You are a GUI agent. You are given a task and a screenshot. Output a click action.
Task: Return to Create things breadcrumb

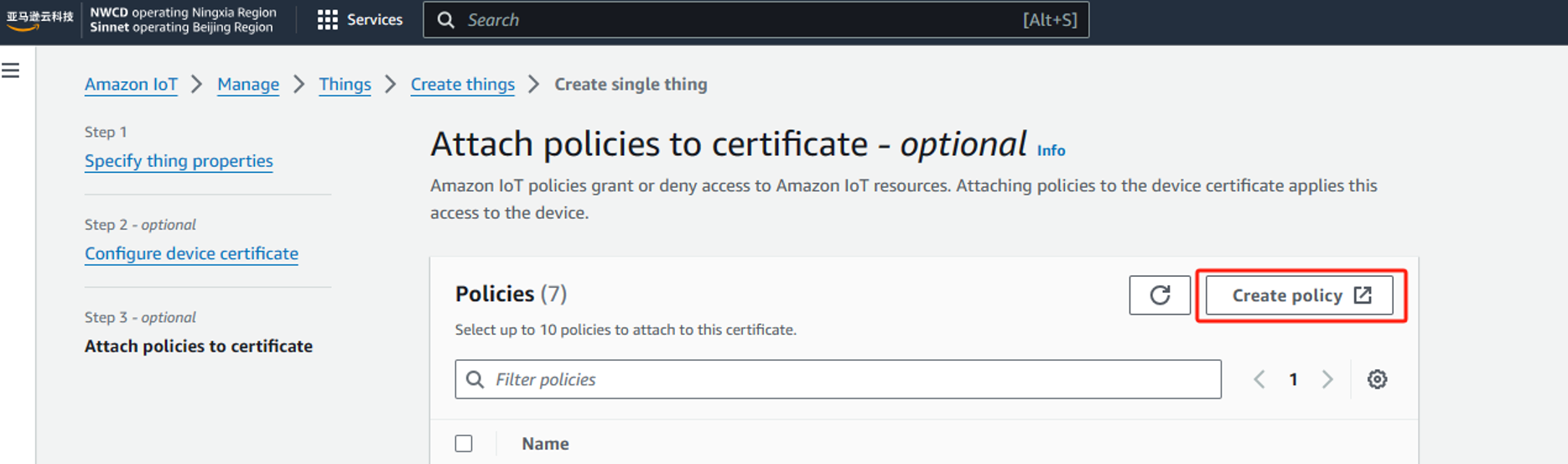[462, 85]
